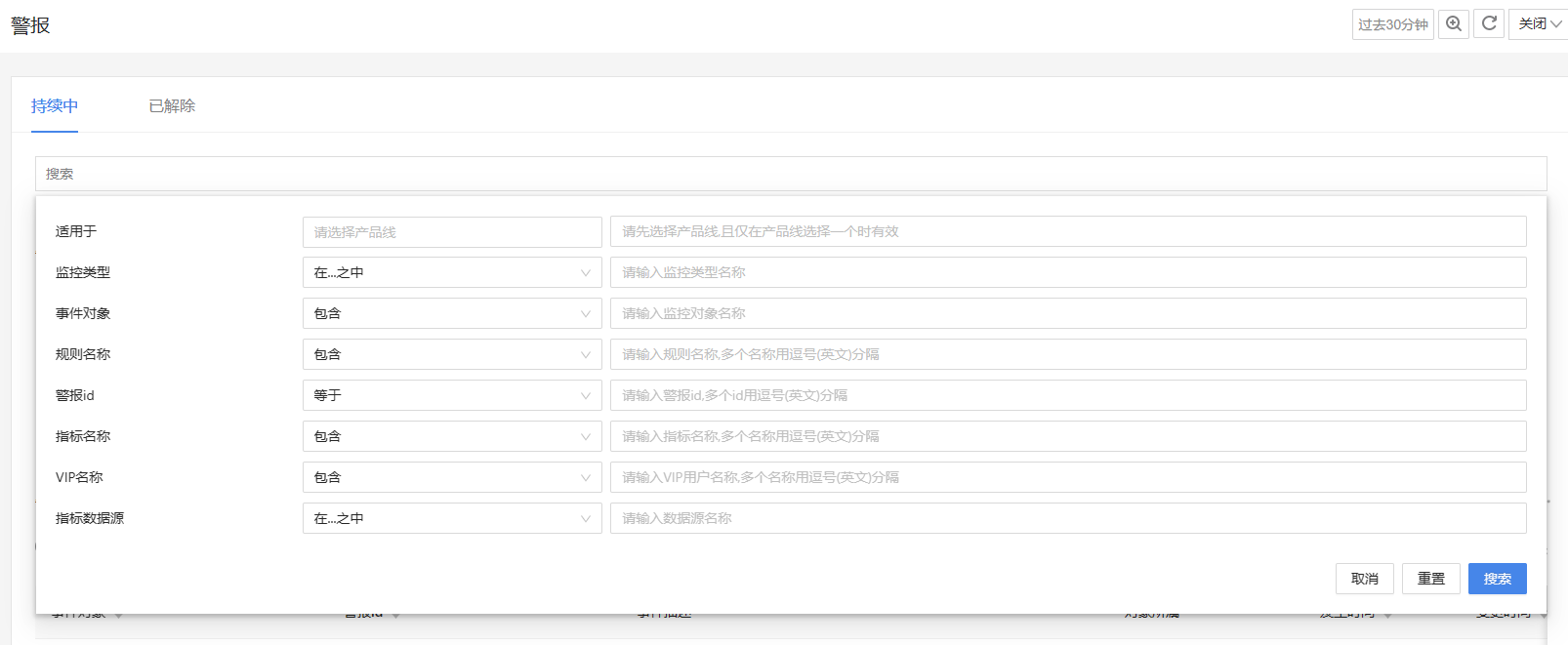
Task: Open the 过去30分钟 time range selector
Action: (1392, 24)
